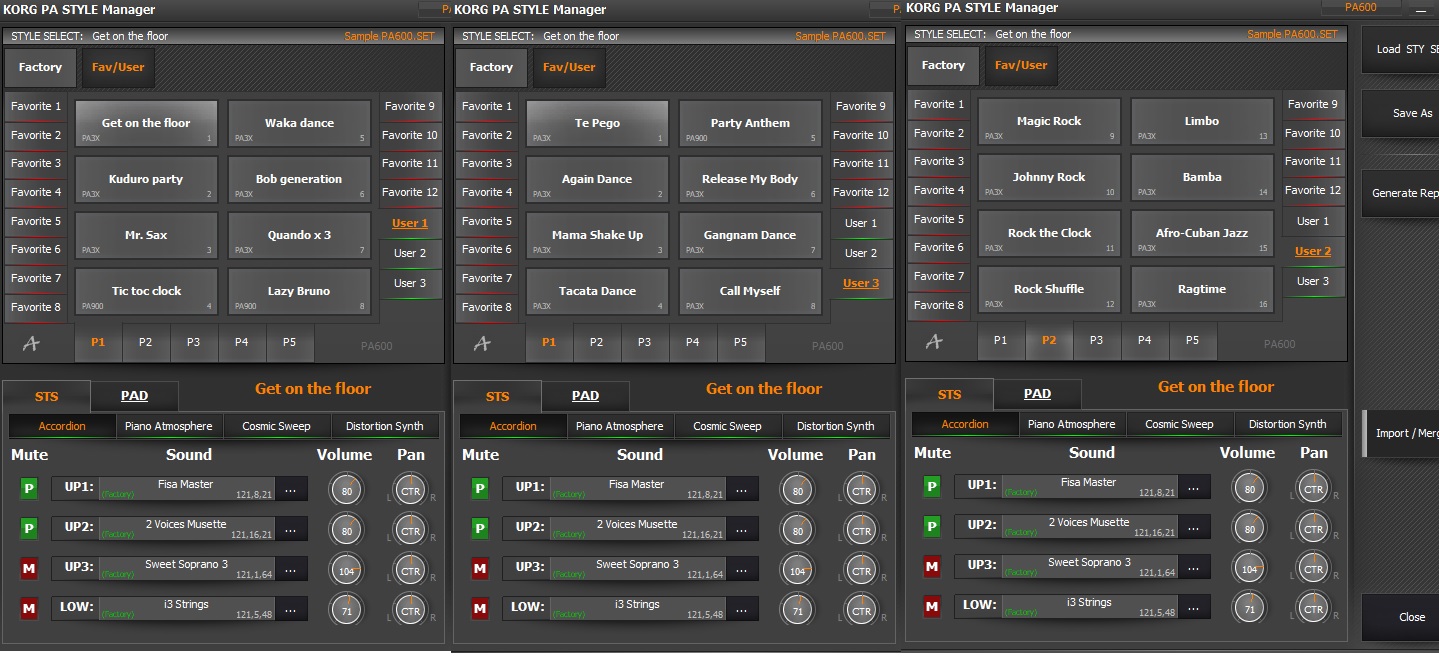Viewport: 1439px width, 660px height.
Task: Select User 3 bank in right window
Action: click(x=1313, y=282)
